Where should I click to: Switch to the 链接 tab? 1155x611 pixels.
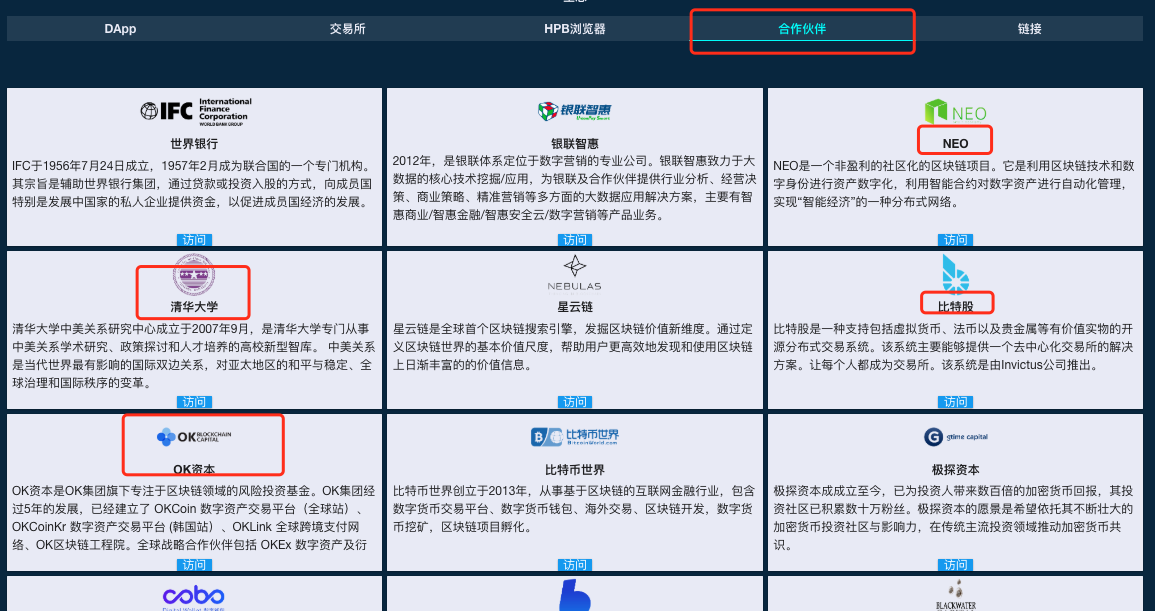pyautogui.click(x=1029, y=29)
